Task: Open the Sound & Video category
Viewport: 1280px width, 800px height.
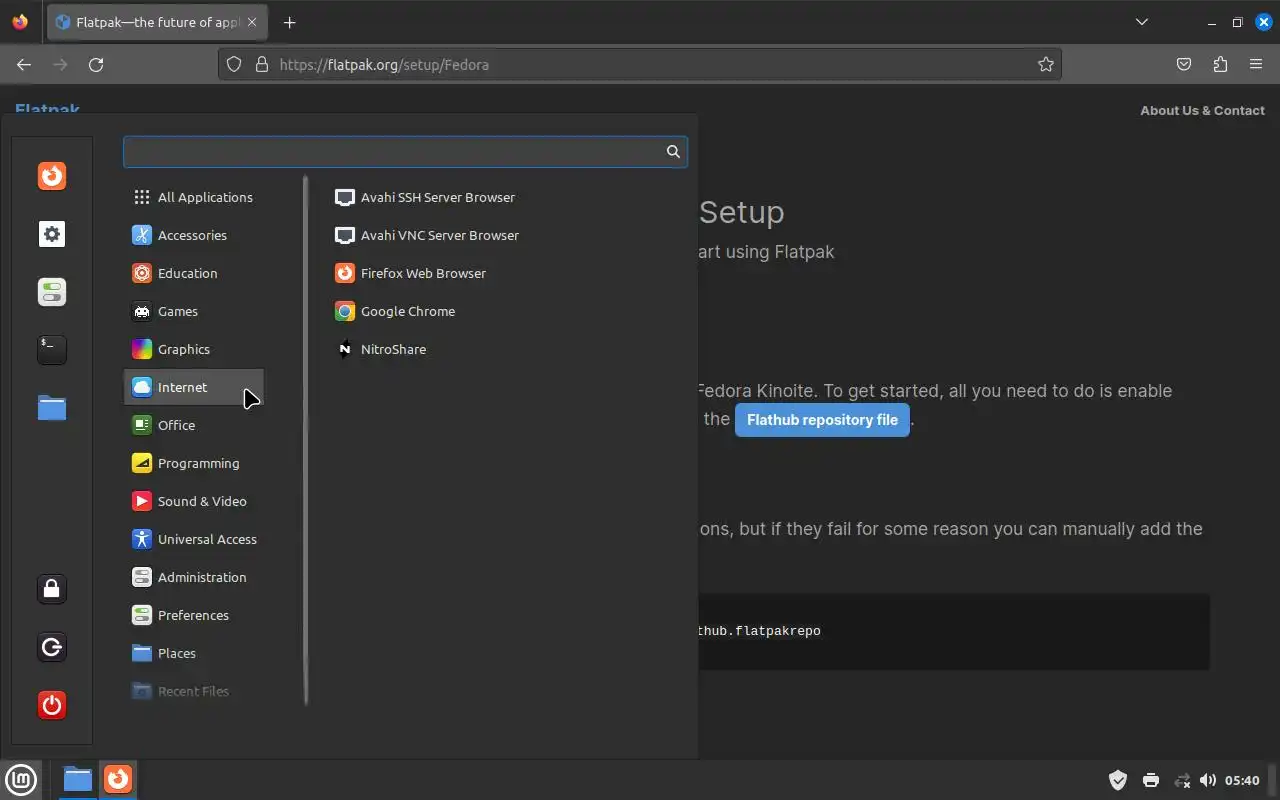Action: 201,501
